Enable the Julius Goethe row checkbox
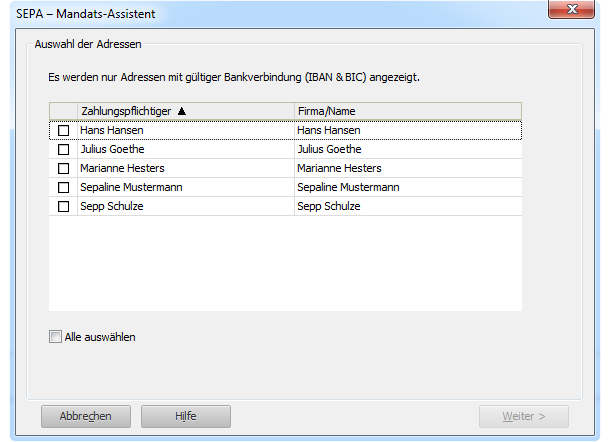This screenshot has height=442, width=610. coord(64,150)
